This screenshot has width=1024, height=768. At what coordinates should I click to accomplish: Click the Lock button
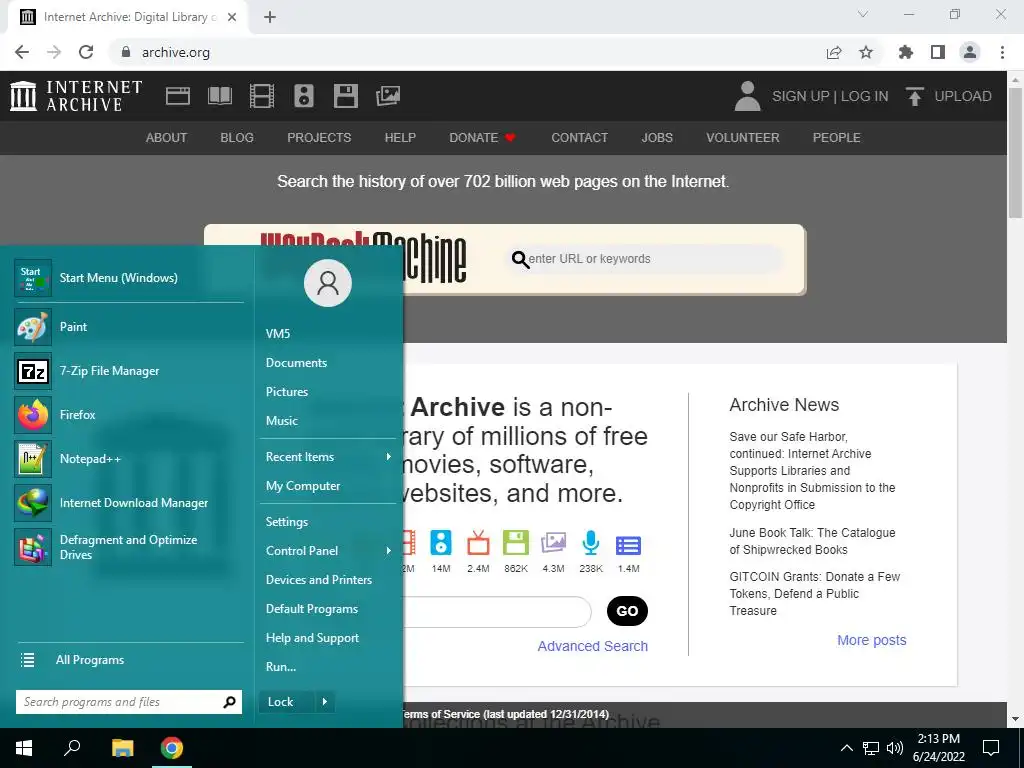point(287,702)
